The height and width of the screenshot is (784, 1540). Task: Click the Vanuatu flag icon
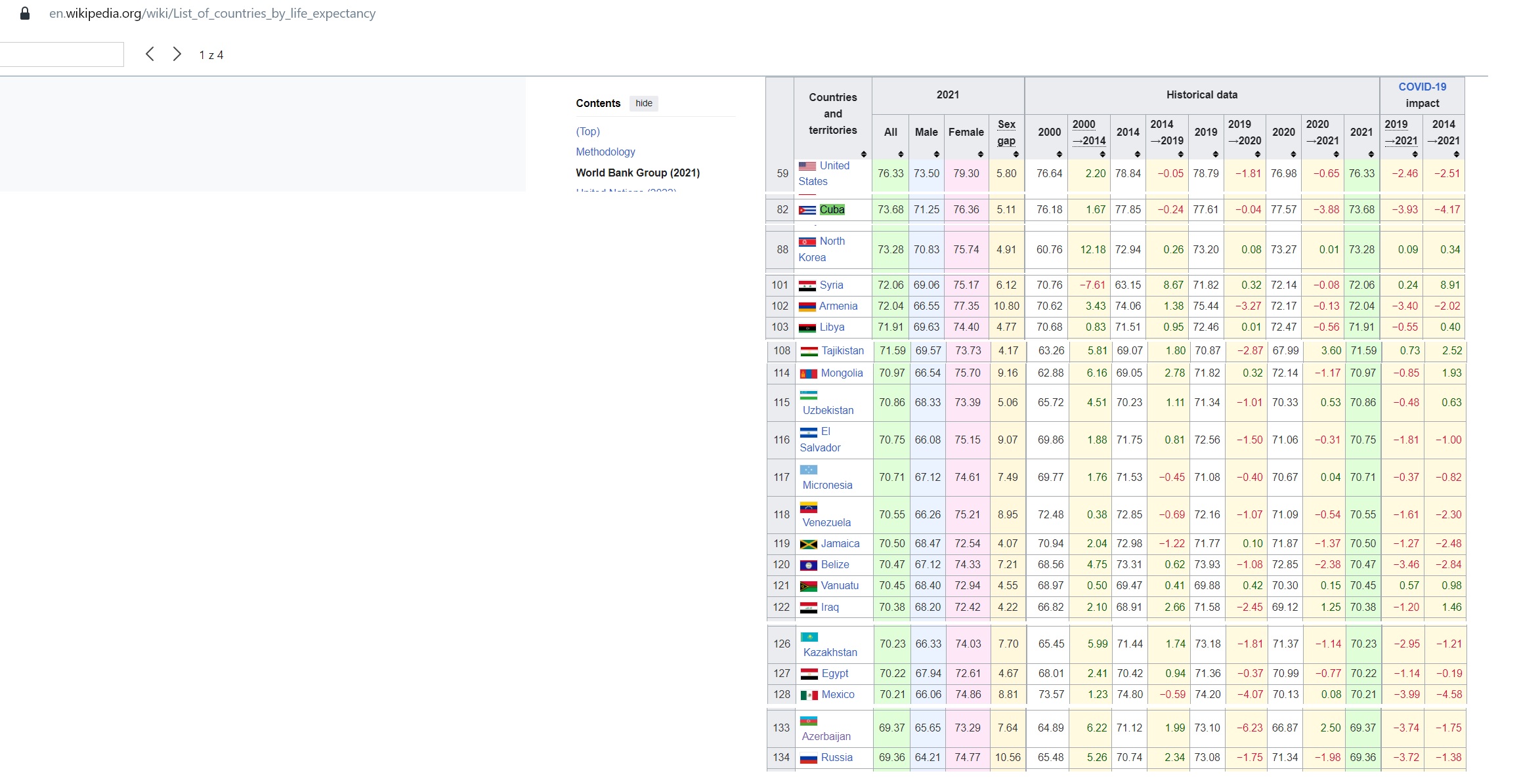point(809,586)
